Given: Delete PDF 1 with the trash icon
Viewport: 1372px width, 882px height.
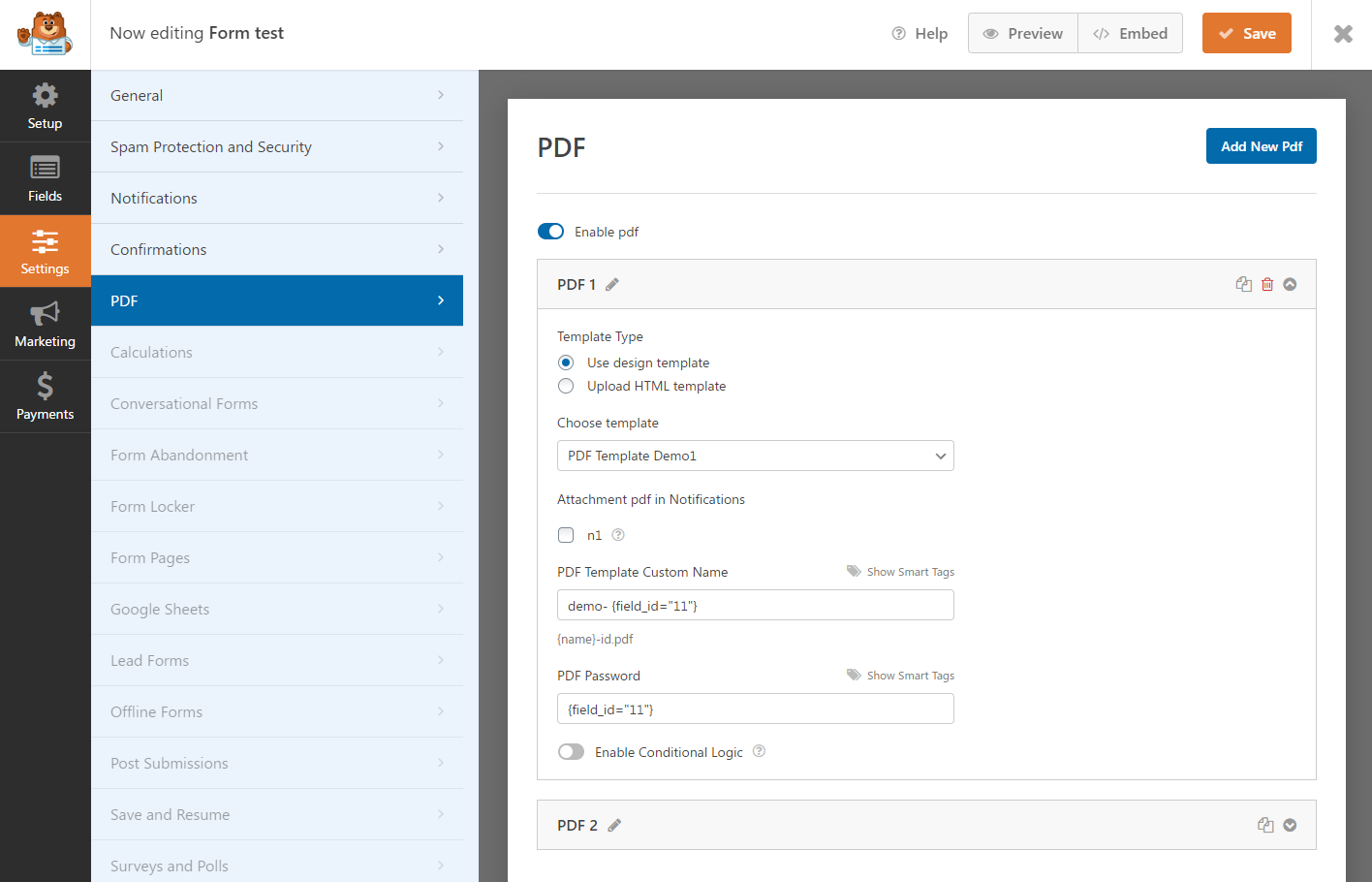Looking at the screenshot, I should [1267, 284].
